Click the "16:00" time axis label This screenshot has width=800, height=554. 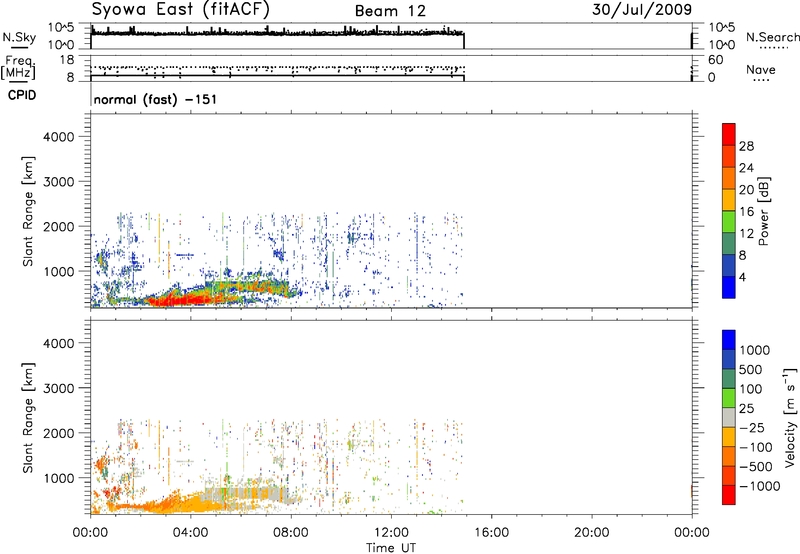pos(491,533)
